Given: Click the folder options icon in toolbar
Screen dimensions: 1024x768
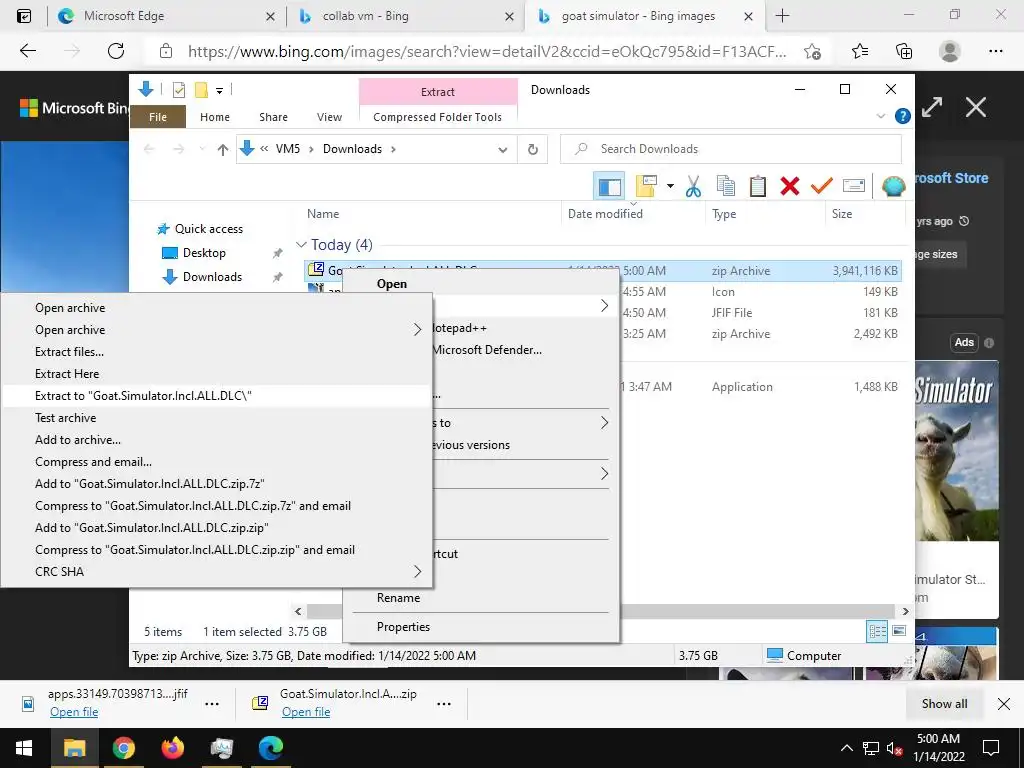Looking at the screenshot, I should [646, 186].
